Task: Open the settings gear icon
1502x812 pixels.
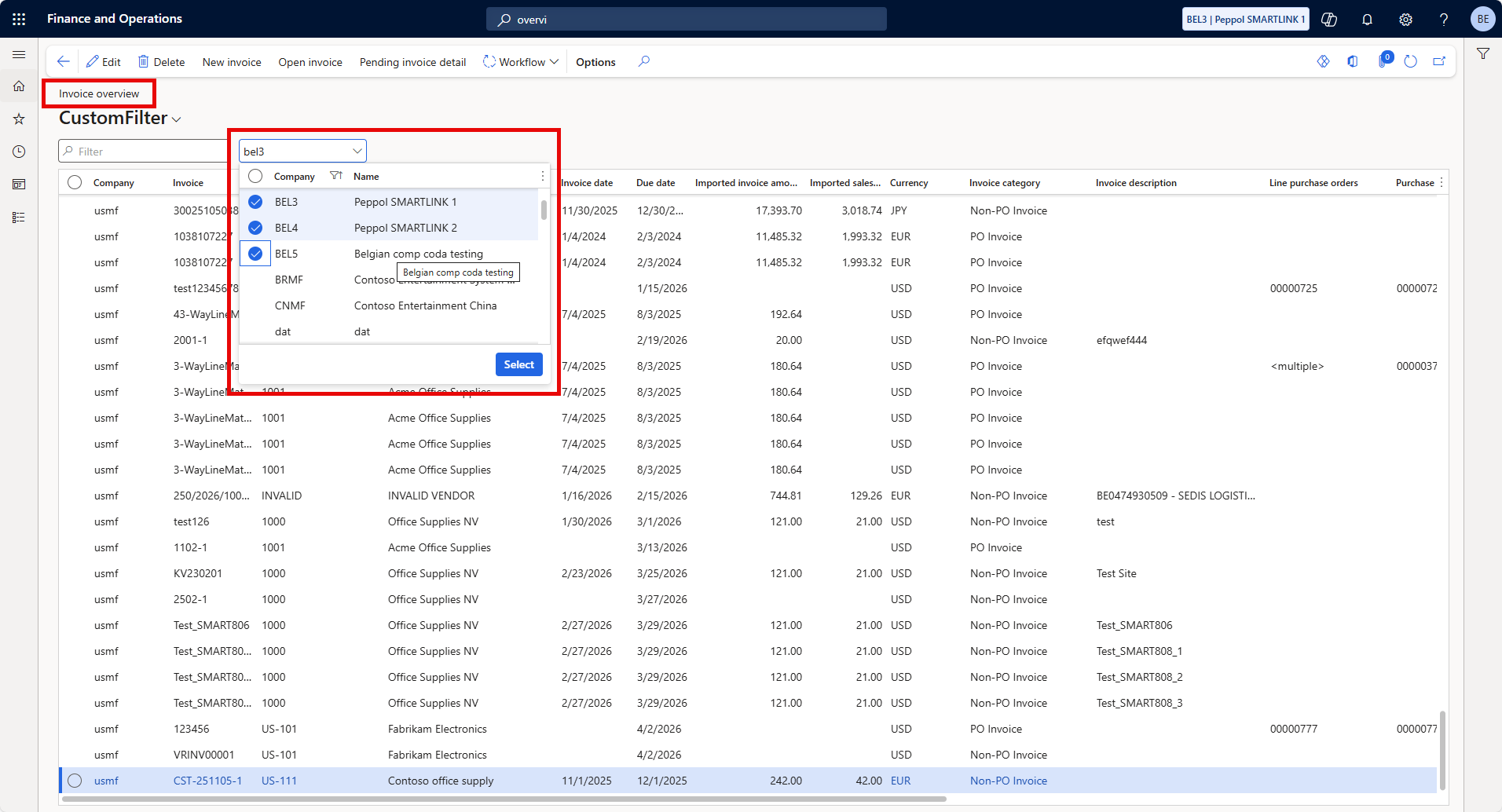Action: tap(1405, 20)
